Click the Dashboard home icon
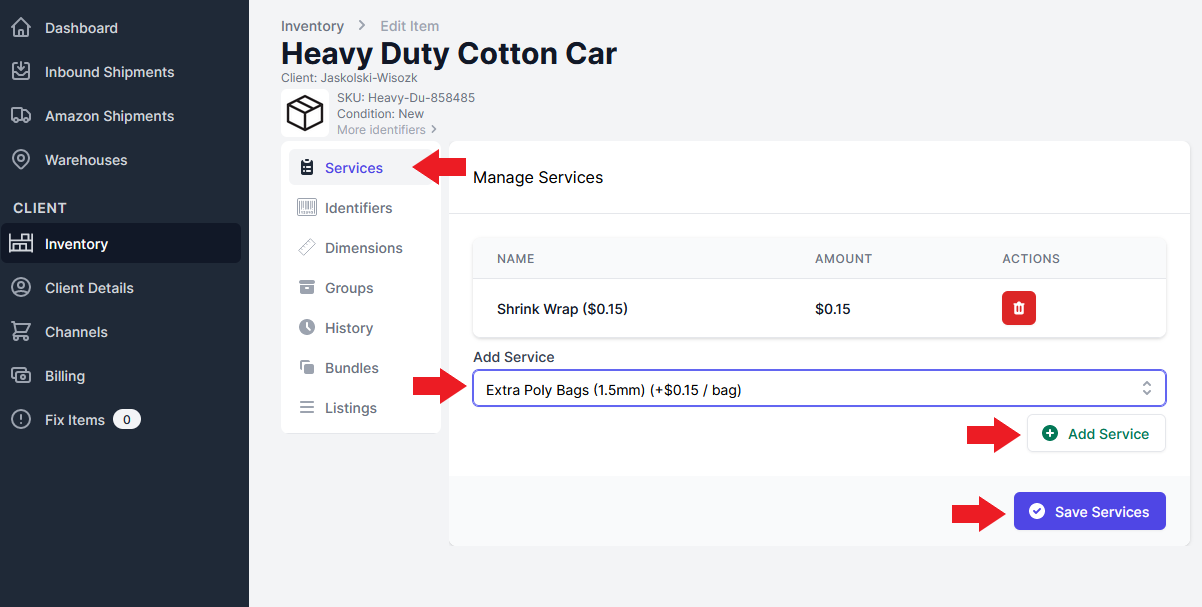Screen dimensions: 1202x607 pyautogui.click(x=20, y=28)
